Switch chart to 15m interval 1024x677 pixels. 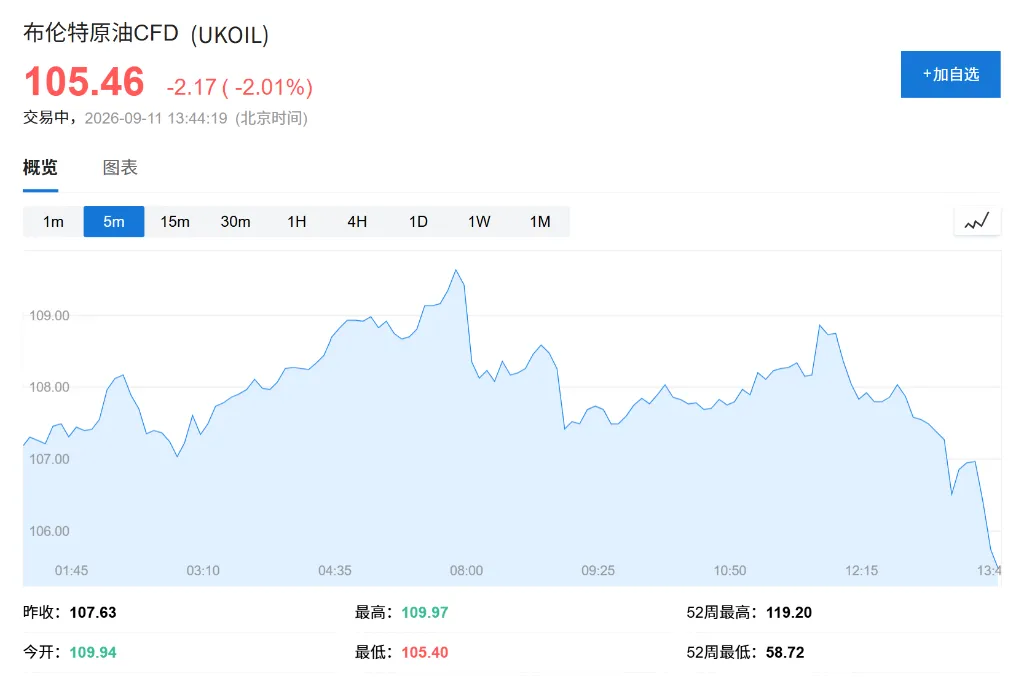[x=174, y=221]
